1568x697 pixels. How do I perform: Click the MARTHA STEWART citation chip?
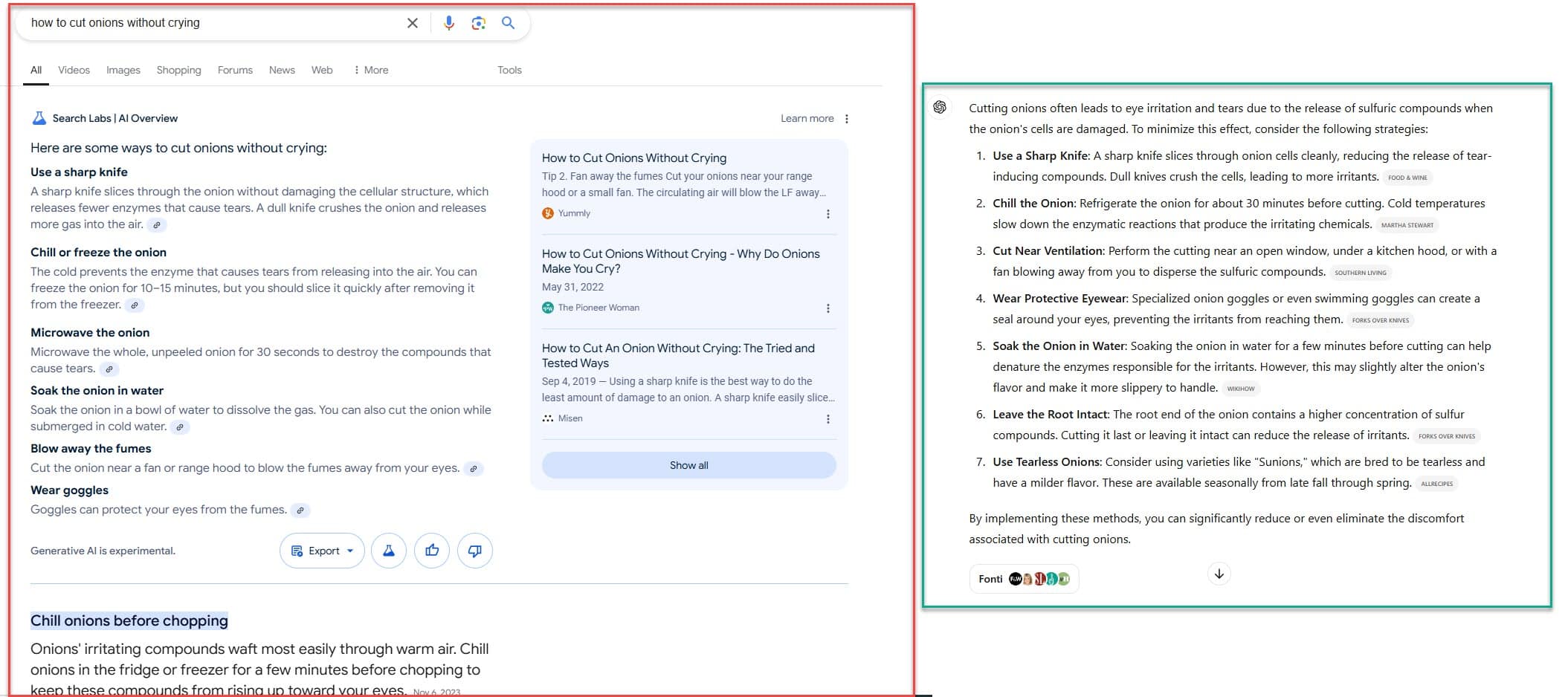pos(1407,225)
